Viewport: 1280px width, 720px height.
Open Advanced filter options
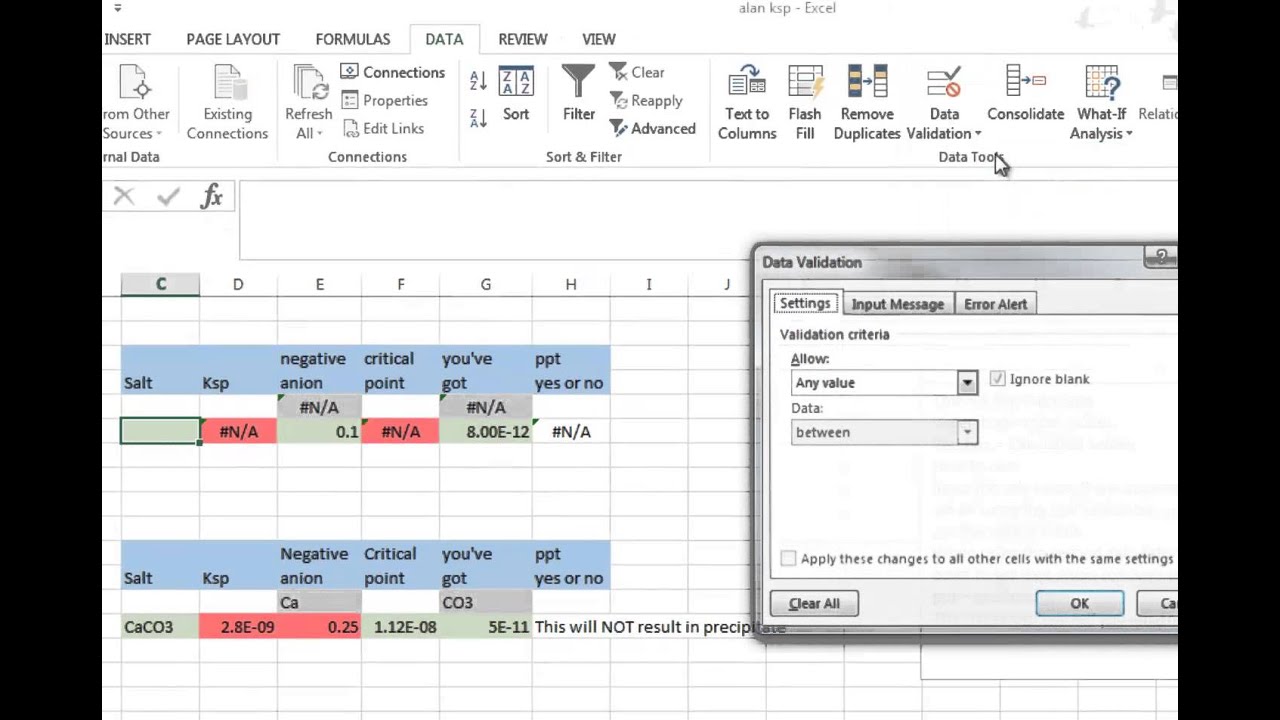[x=652, y=128]
